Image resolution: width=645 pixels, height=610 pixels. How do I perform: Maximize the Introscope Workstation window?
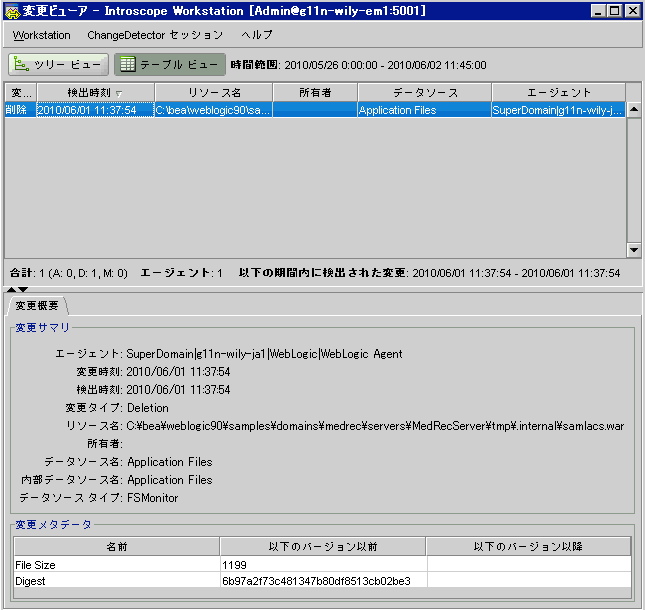615,11
